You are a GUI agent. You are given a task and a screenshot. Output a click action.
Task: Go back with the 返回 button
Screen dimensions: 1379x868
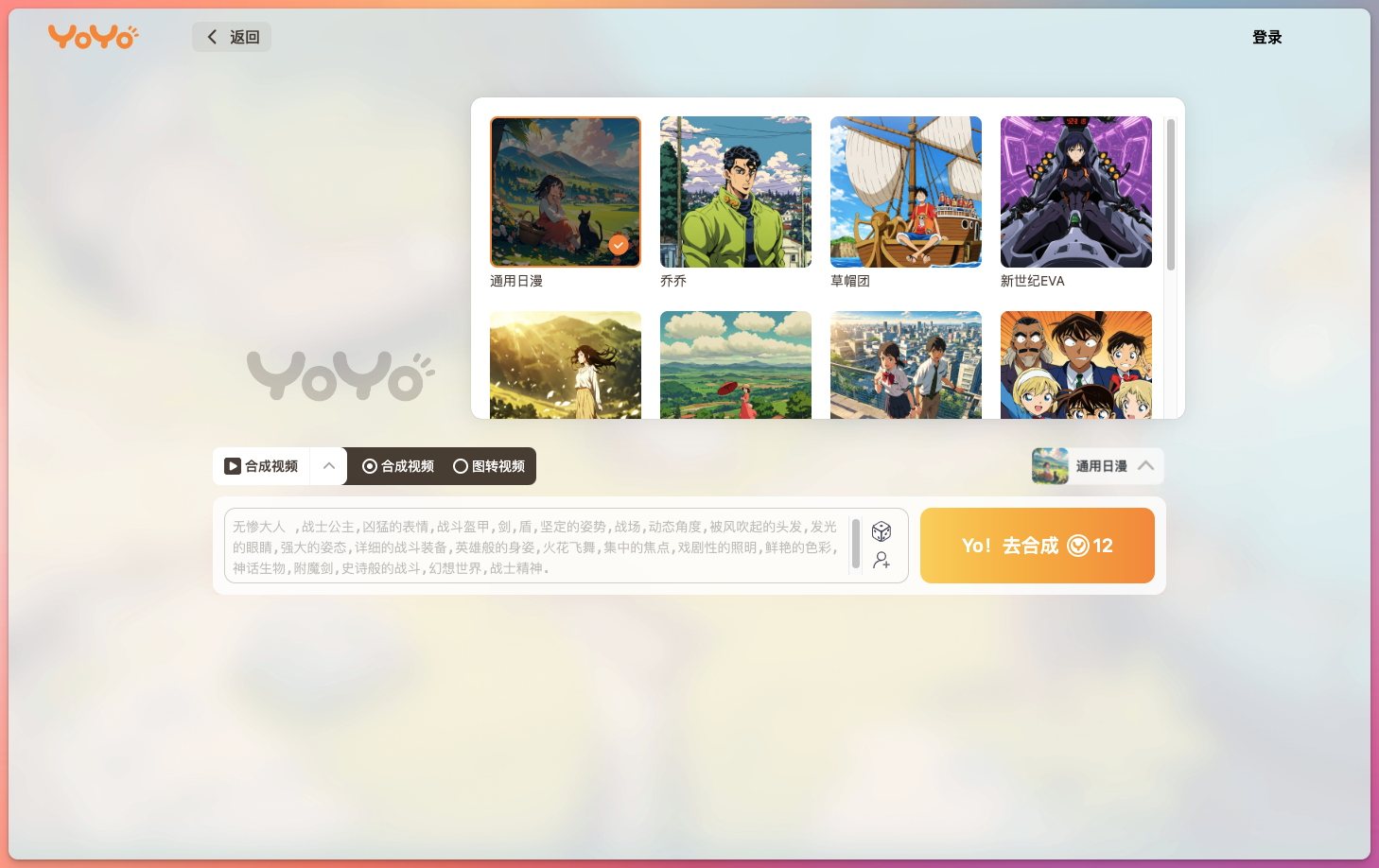[x=232, y=37]
